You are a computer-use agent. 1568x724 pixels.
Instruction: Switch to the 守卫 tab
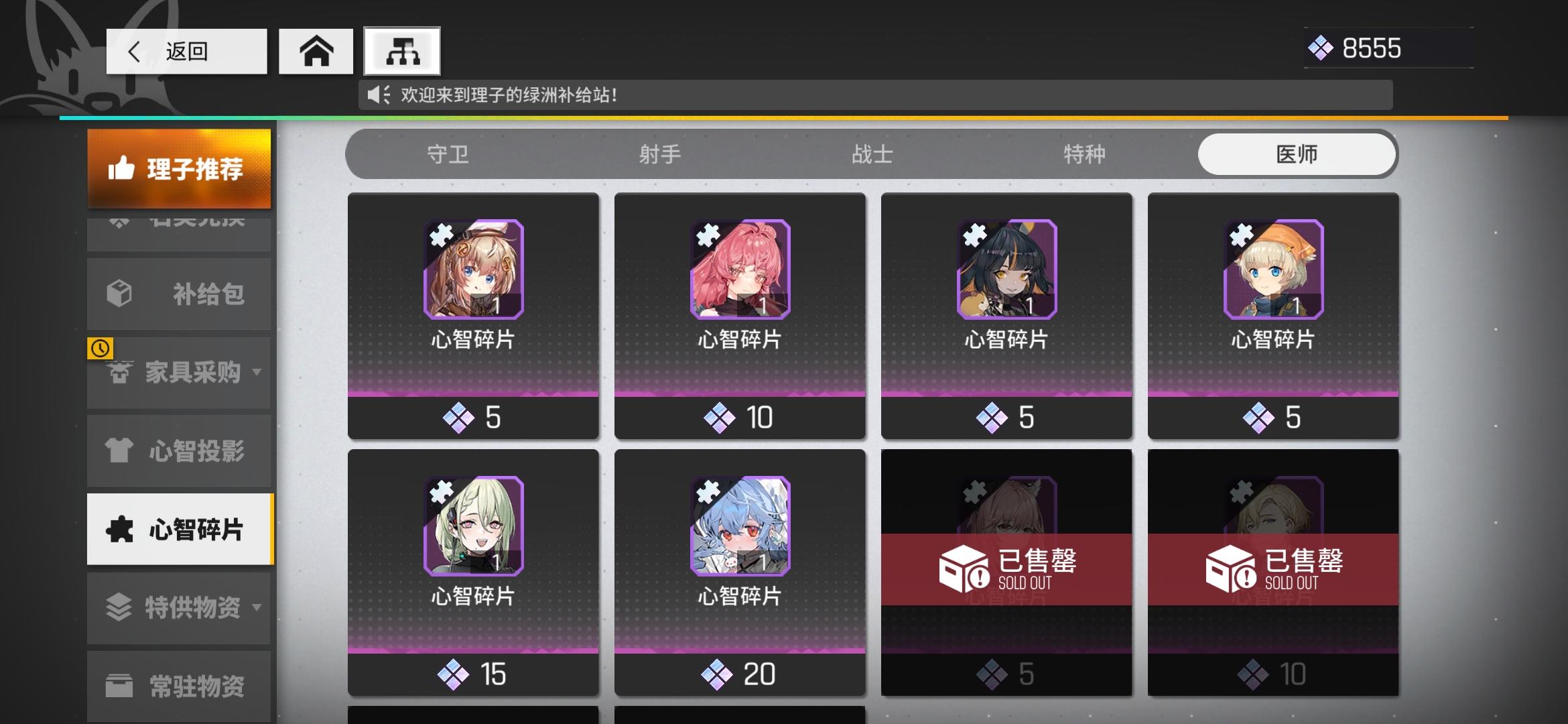tap(448, 154)
